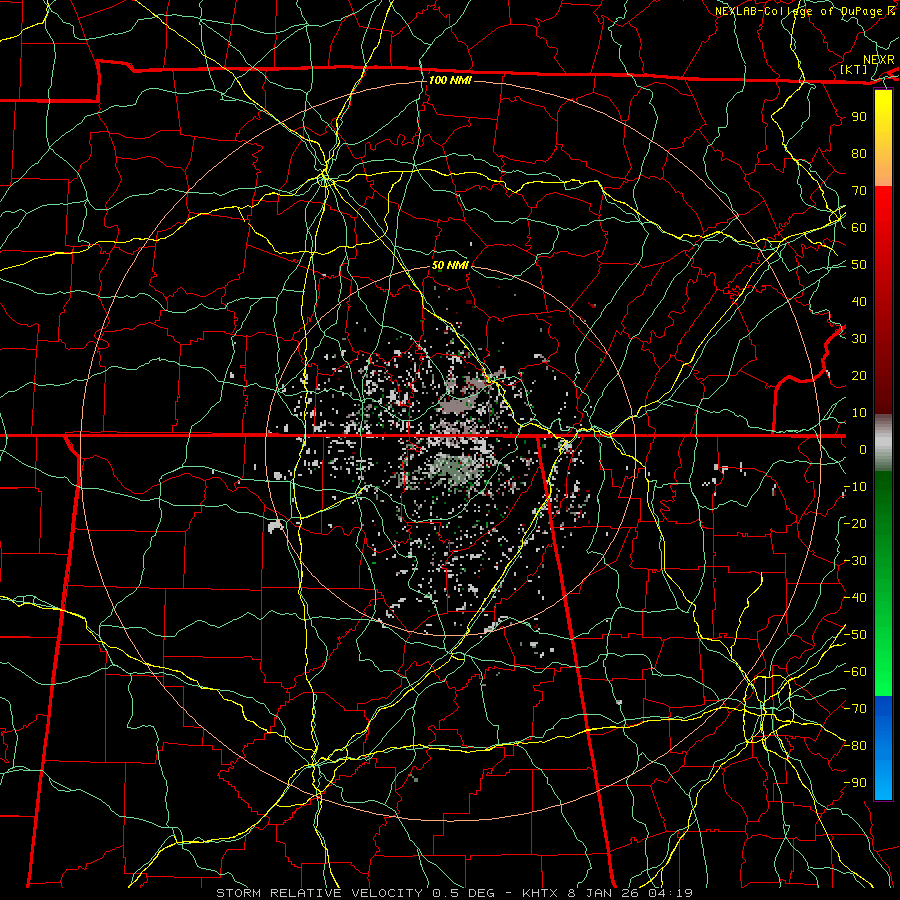Screen dimensions: 900x900
Task: Click the dark blue segment of the color bar
Action: (883, 712)
